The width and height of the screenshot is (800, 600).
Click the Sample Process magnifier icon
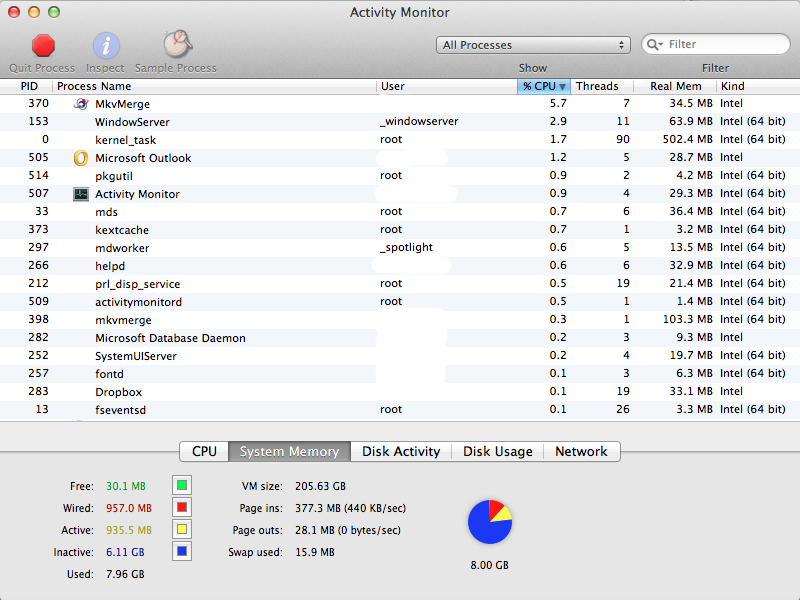pyautogui.click(x=177, y=44)
